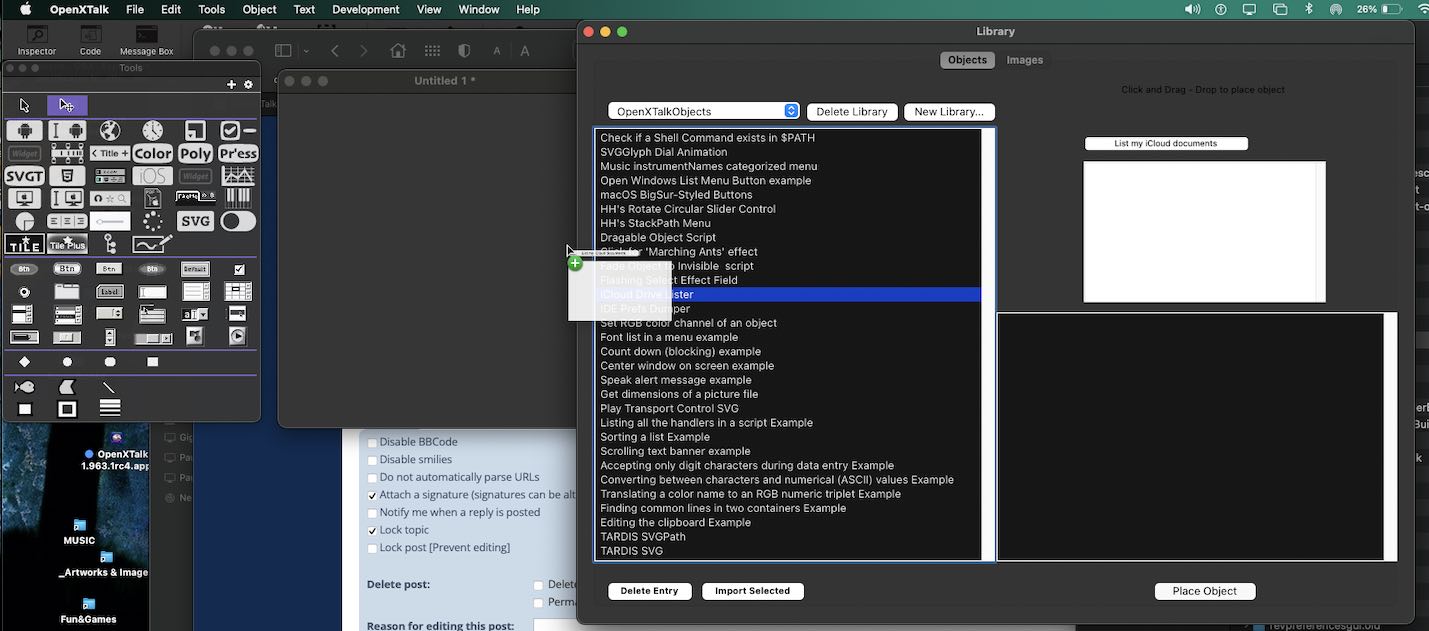Pick the Tile Plus widget
Viewport: 1429px width, 631px height.
(67, 244)
